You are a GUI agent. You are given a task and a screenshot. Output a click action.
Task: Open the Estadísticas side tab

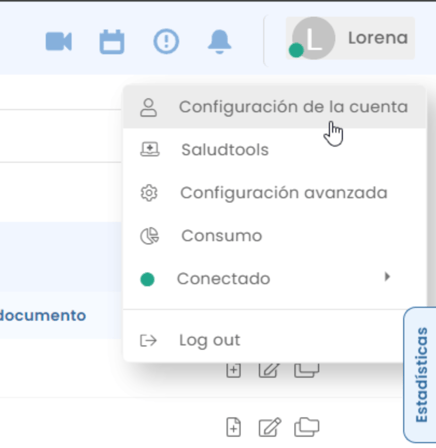click(x=421, y=375)
